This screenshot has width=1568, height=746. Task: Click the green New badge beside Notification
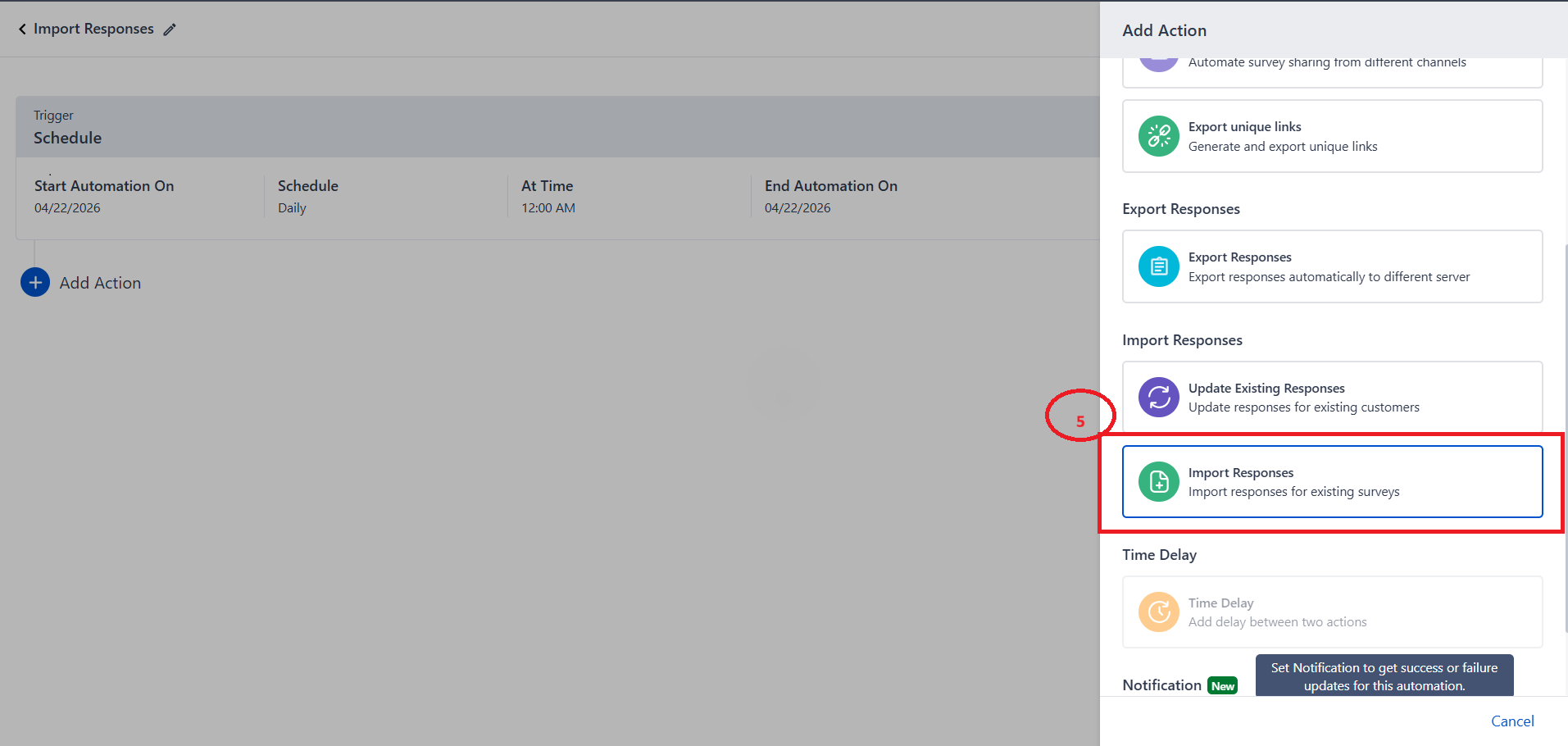click(x=1223, y=686)
